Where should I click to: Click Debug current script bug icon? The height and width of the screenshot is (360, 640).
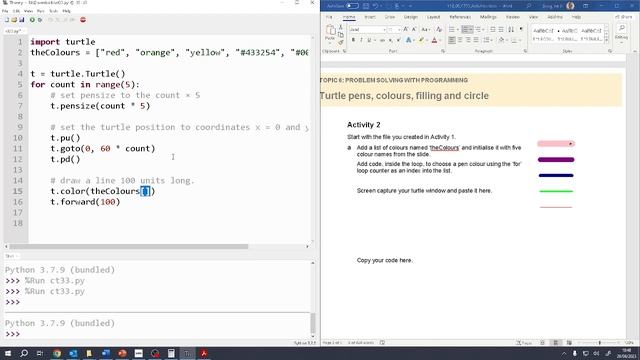tap(40, 20)
